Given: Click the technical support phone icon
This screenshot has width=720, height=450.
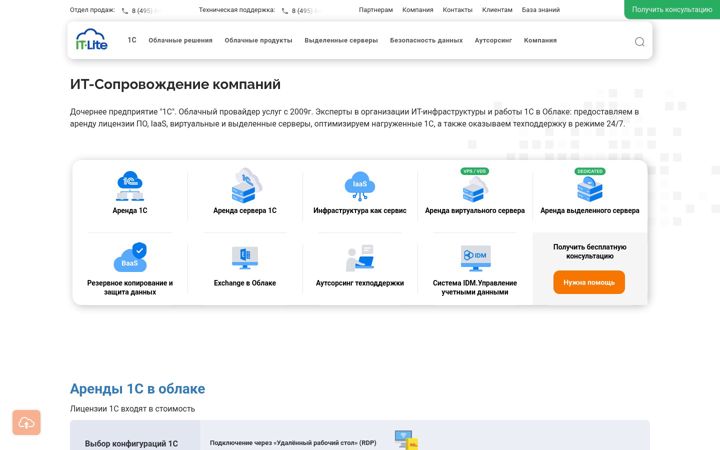Looking at the screenshot, I should pyautogui.click(x=285, y=11).
